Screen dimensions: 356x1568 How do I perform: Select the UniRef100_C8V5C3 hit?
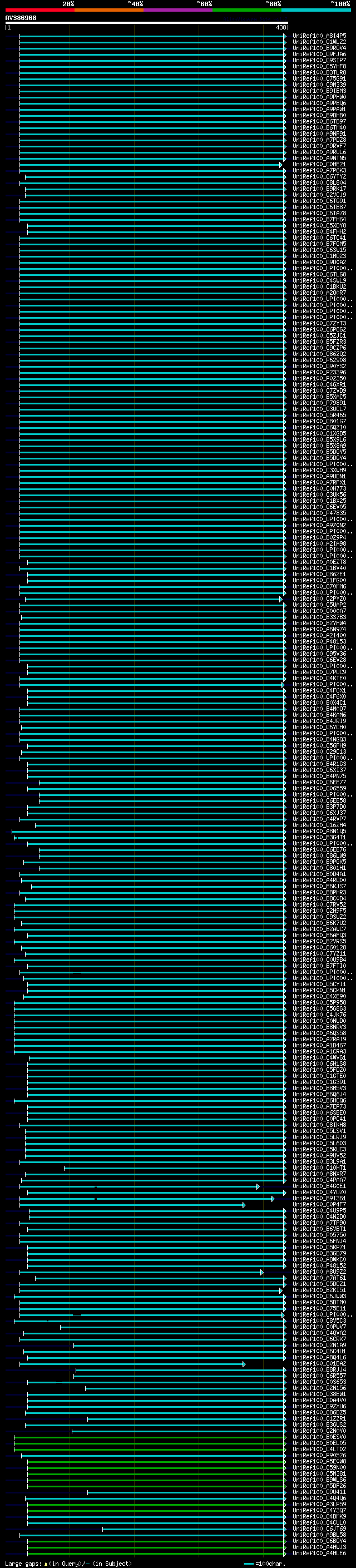pyautogui.click(x=319, y=1320)
